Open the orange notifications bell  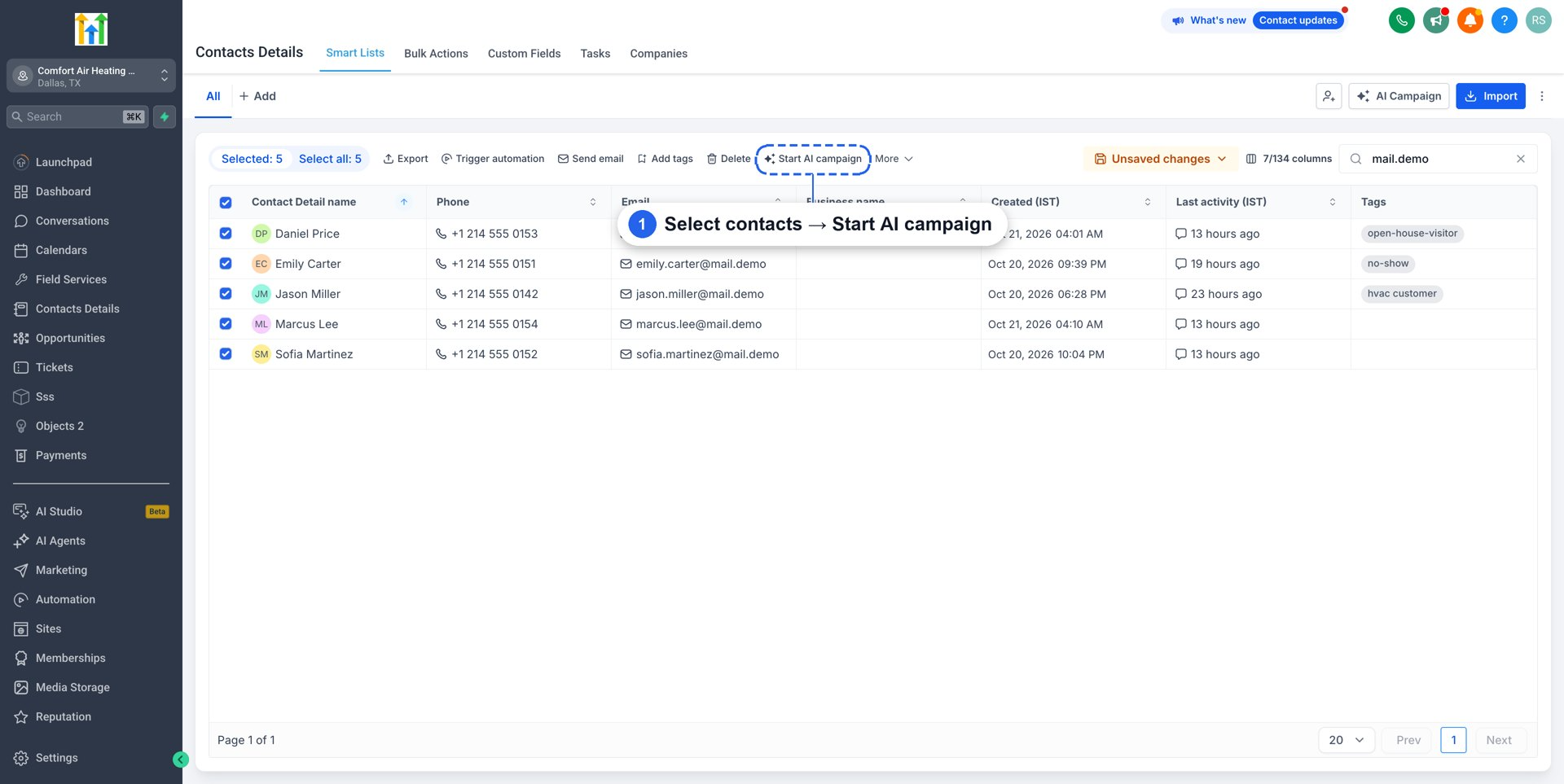(1470, 20)
